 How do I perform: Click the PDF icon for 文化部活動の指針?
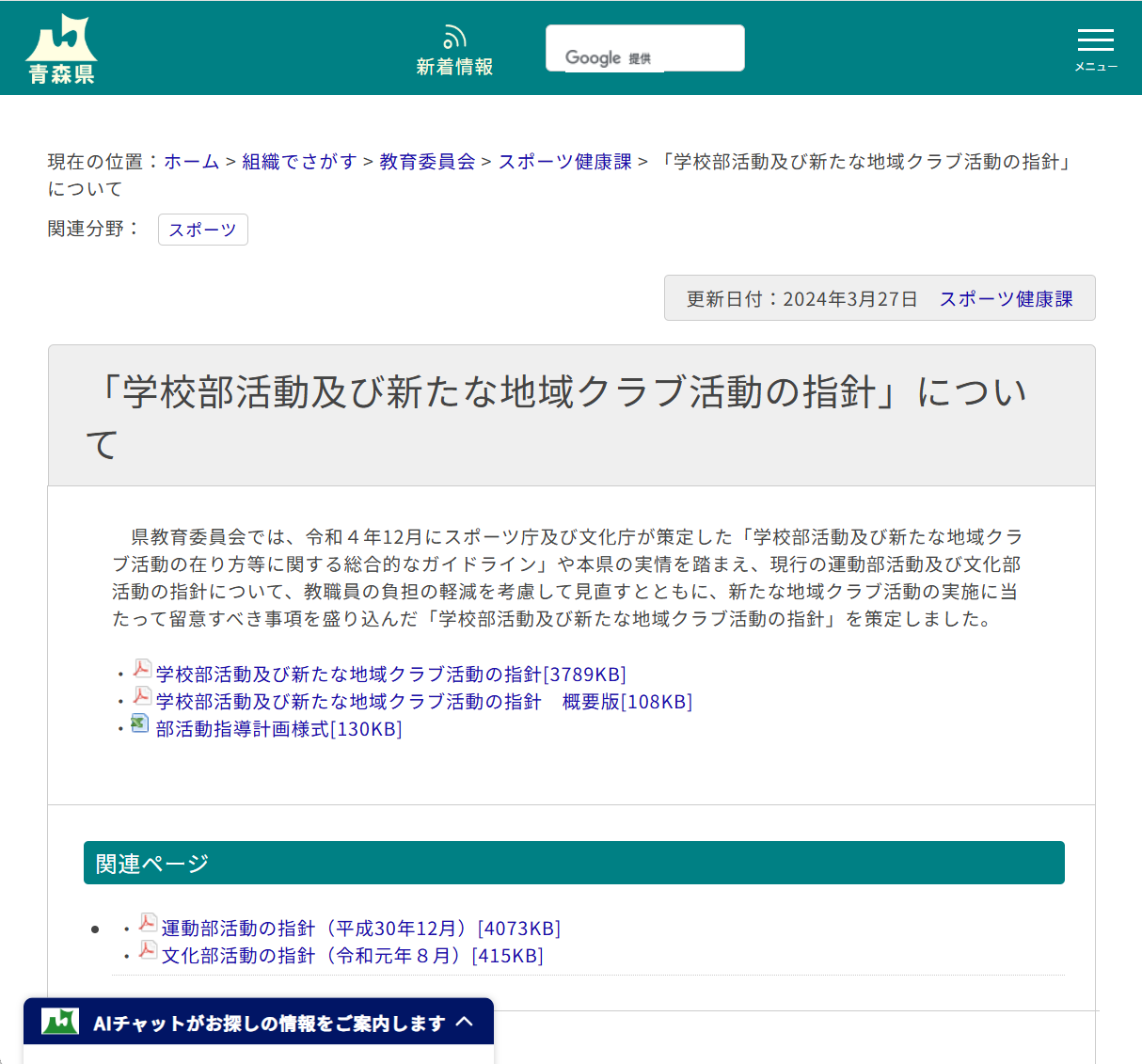point(147,950)
